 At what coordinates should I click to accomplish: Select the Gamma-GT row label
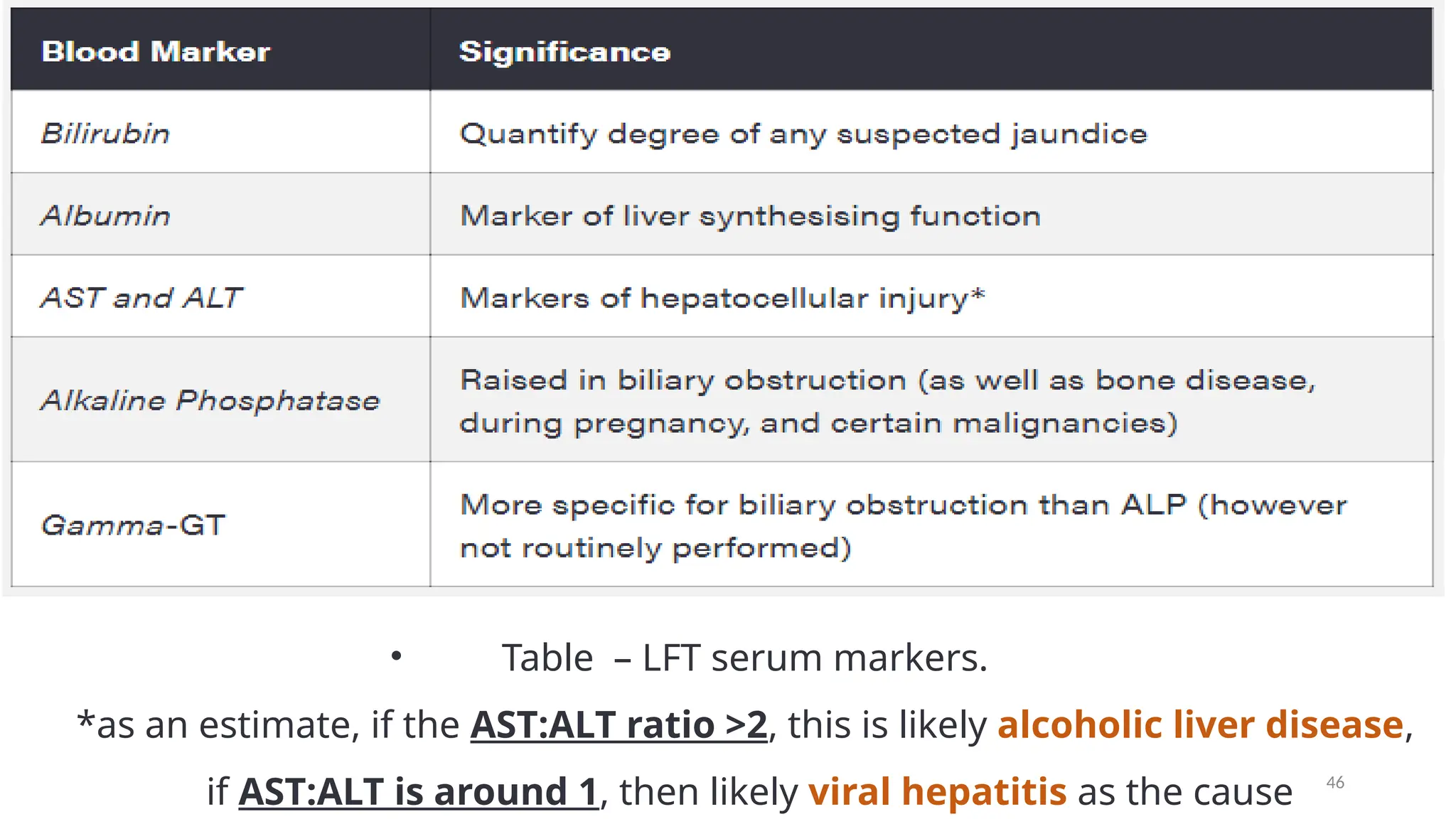[x=134, y=525]
